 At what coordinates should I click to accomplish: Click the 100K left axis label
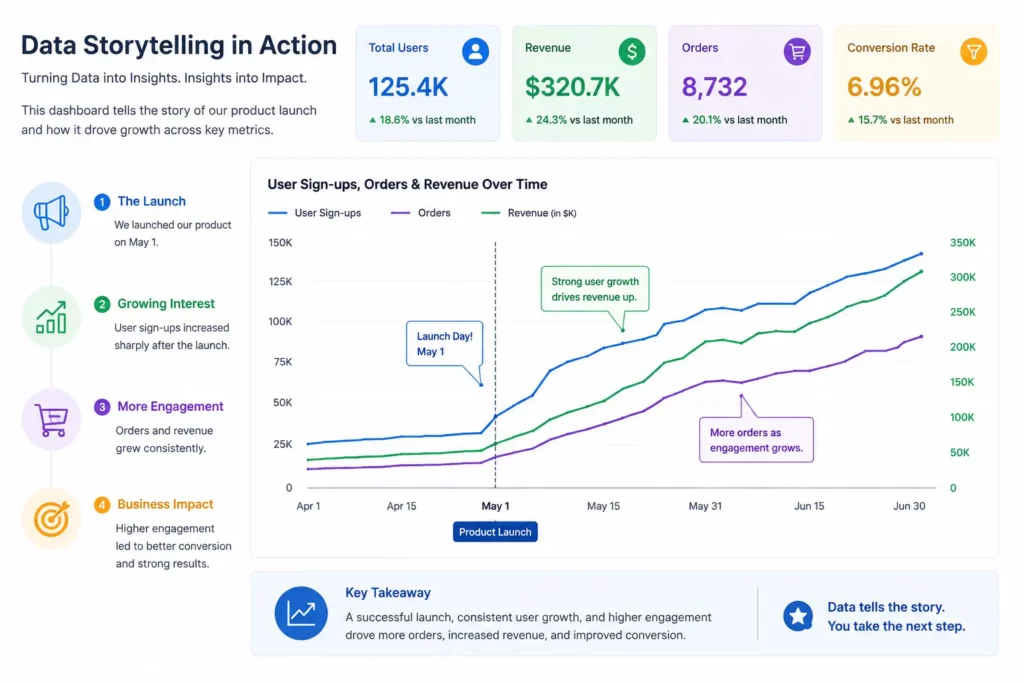[x=280, y=322]
